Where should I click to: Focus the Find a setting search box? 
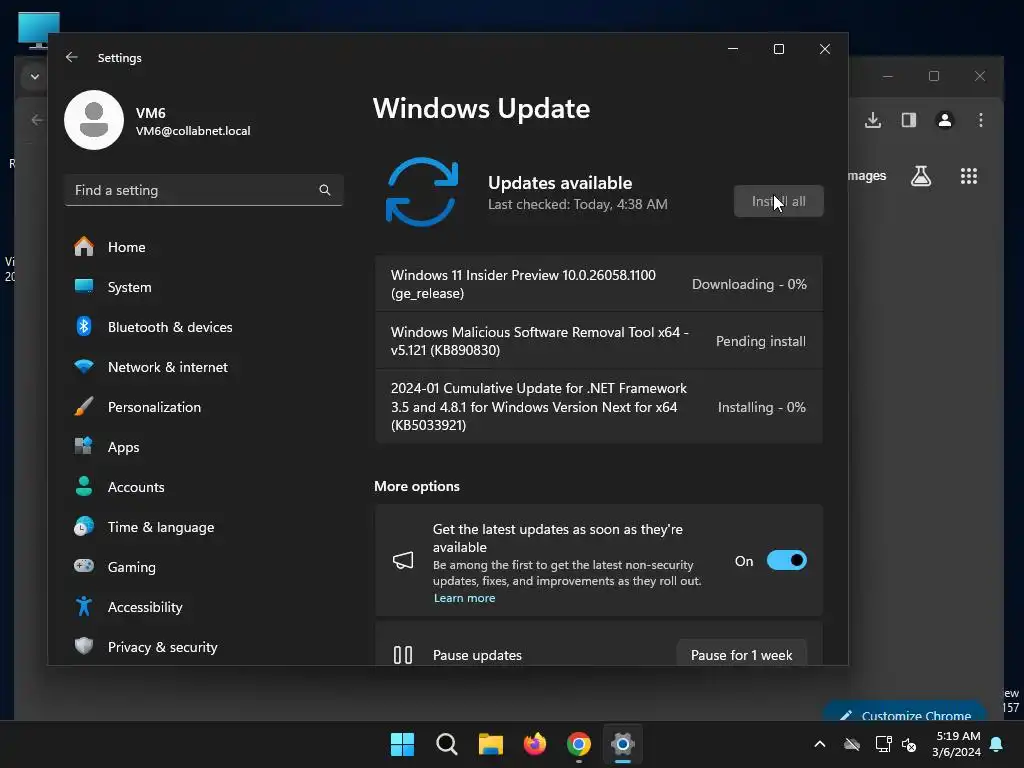pos(204,190)
